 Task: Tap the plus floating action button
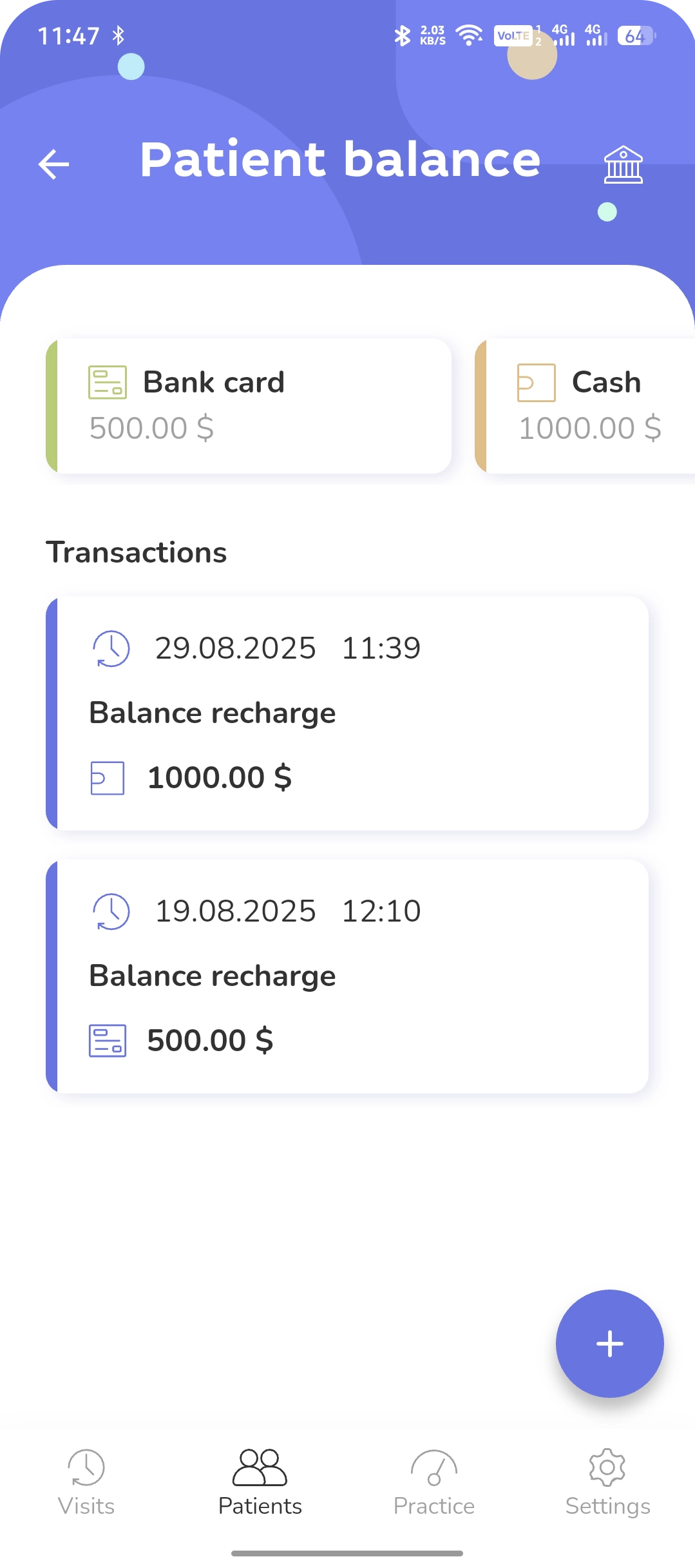click(609, 1344)
